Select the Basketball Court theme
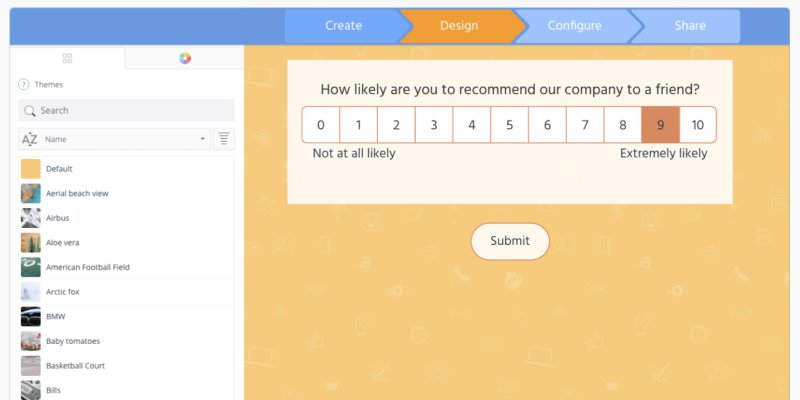This screenshot has height=400, width=800. pos(75,366)
